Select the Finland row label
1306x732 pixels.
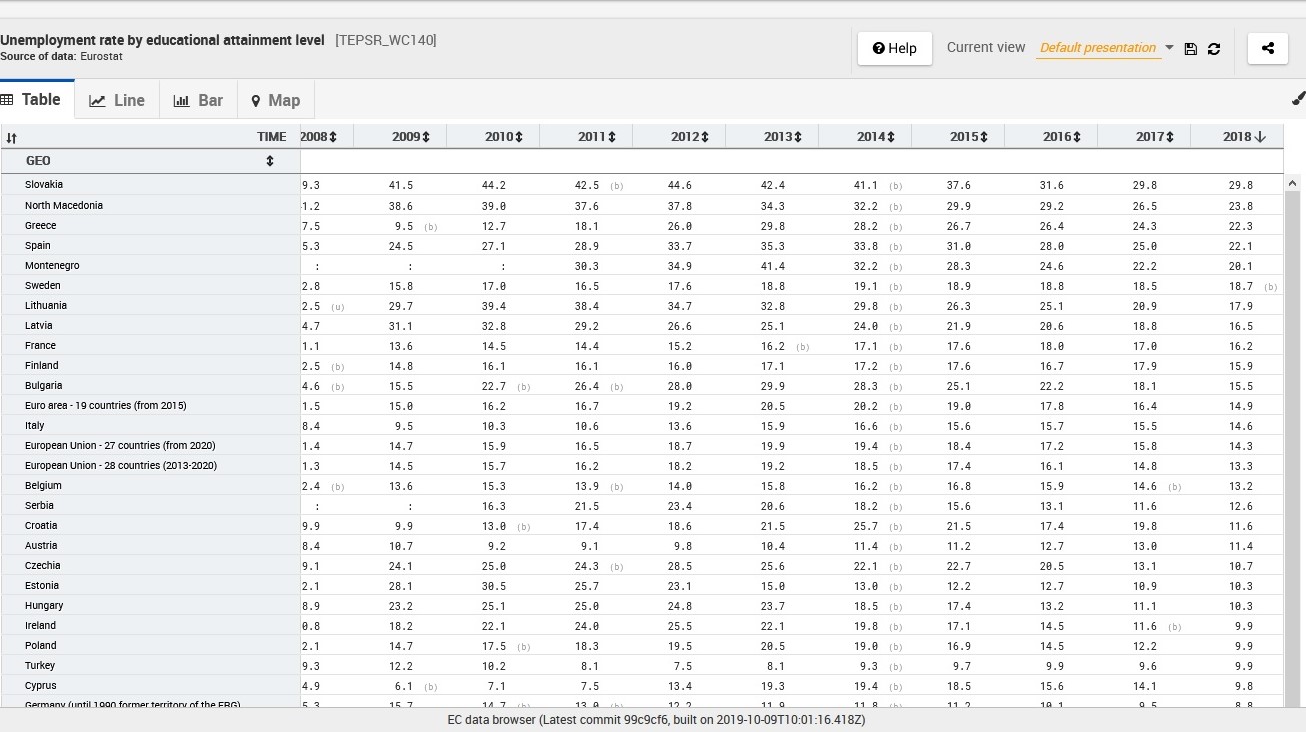click(x=42, y=365)
